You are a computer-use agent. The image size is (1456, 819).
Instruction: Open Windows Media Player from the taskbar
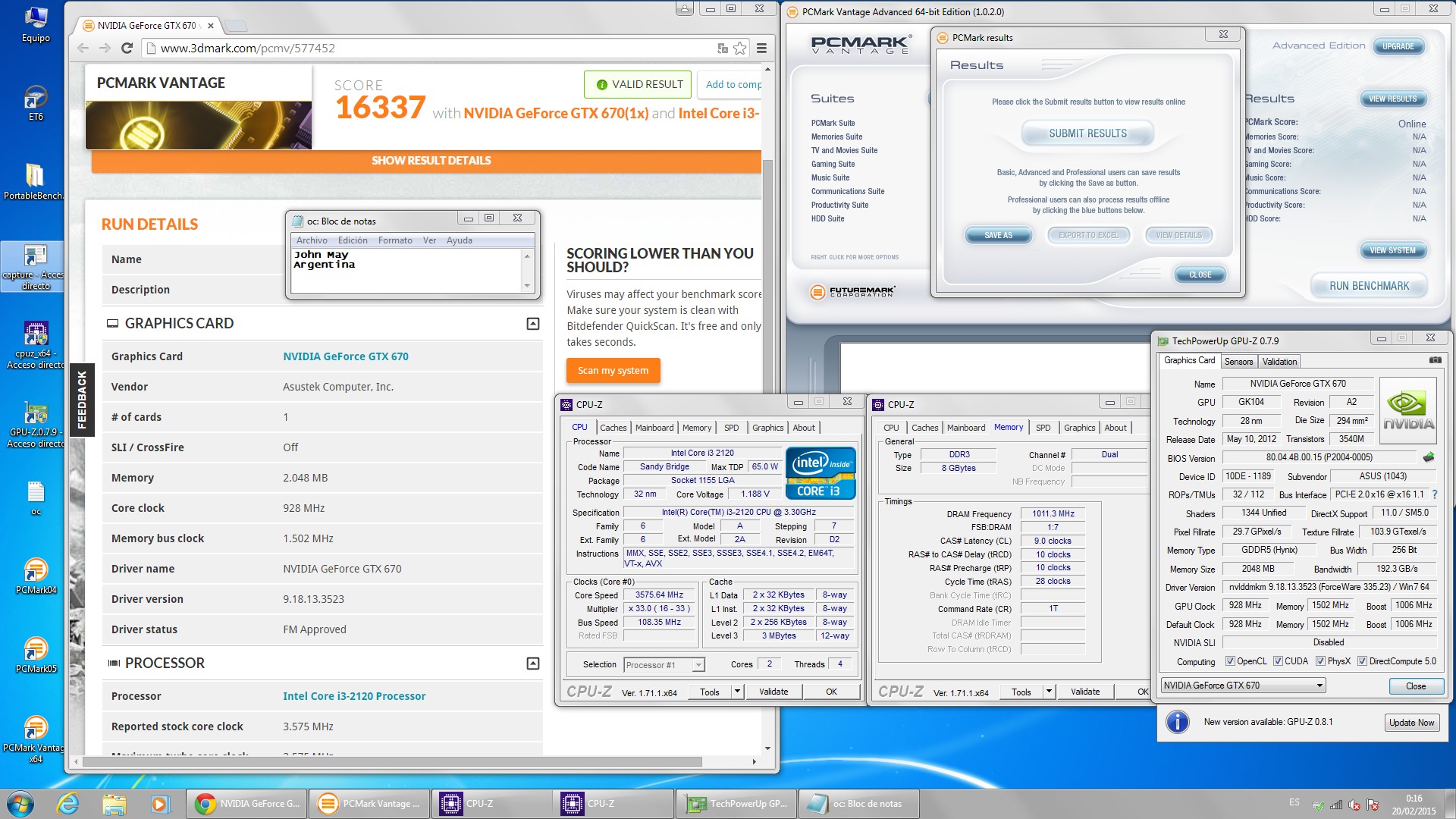pyautogui.click(x=159, y=803)
